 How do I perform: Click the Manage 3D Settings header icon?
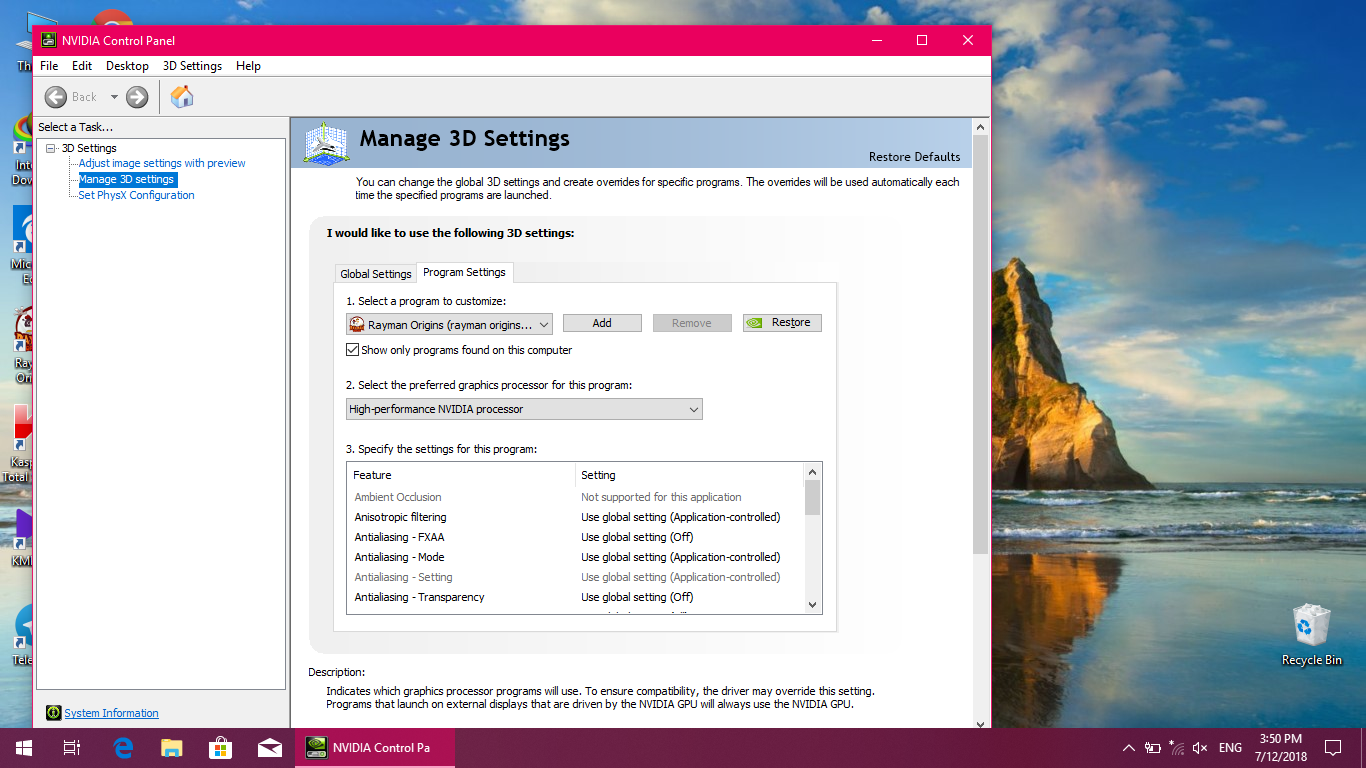point(327,143)
